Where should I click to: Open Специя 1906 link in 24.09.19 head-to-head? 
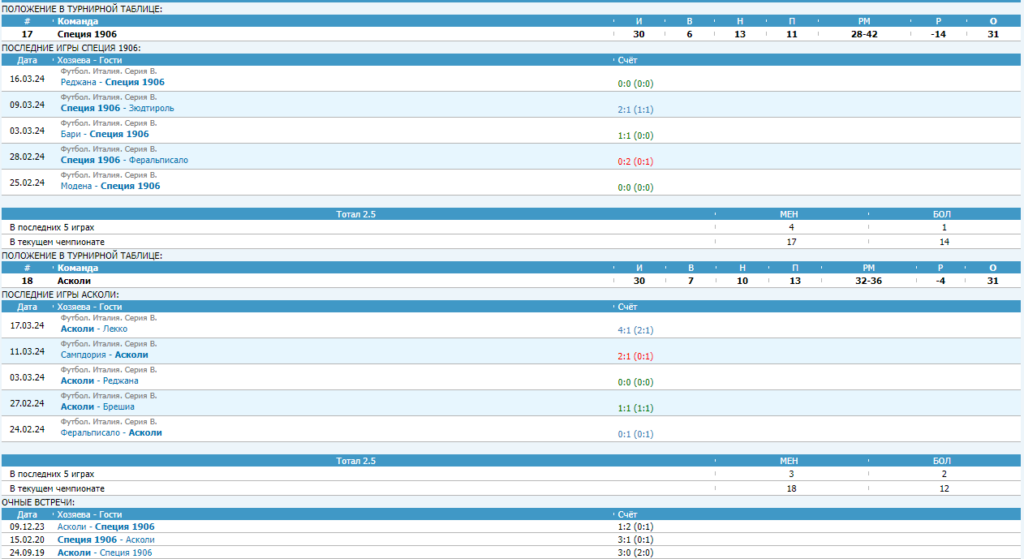(x=125, y=553)
